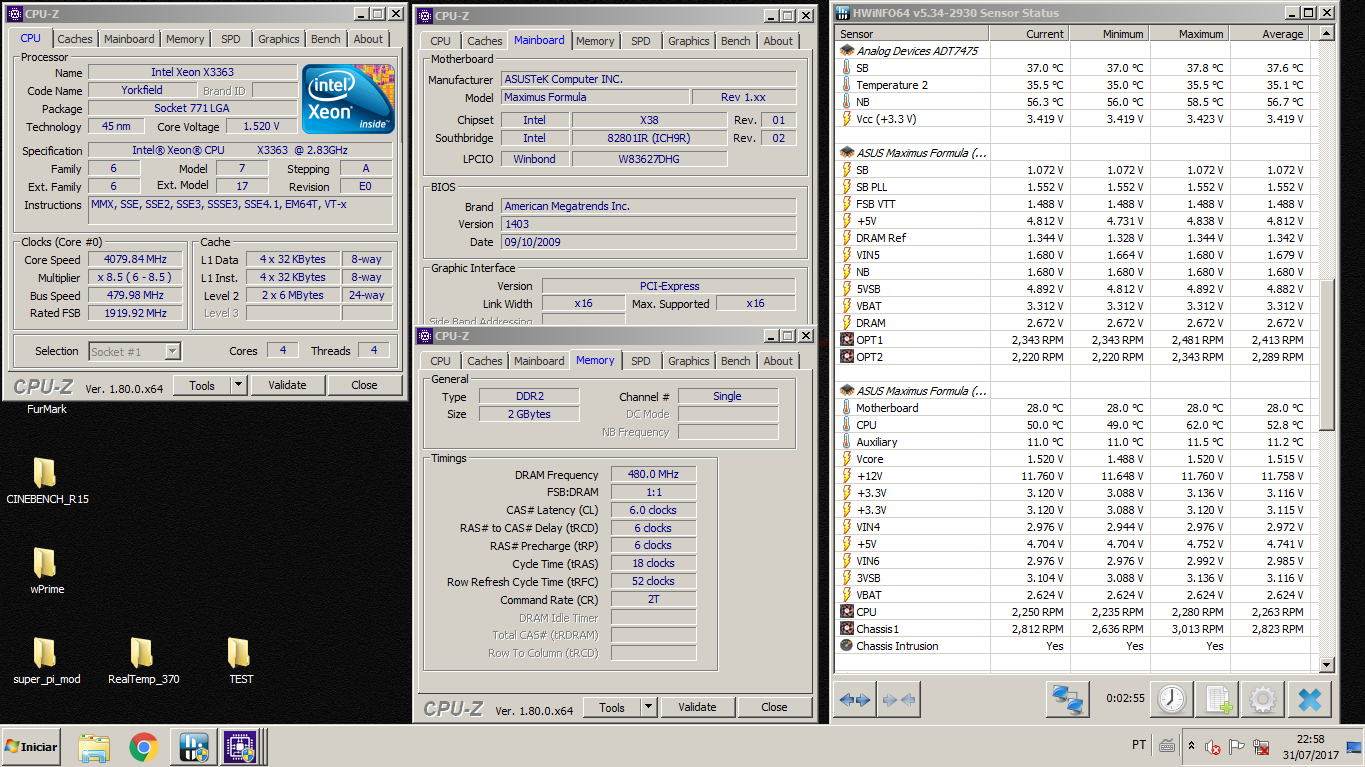The width and height of the screenshot is (1365, 767).
Task: Click the on-screen keyboard tray icon
Action: coord(1166,746)
